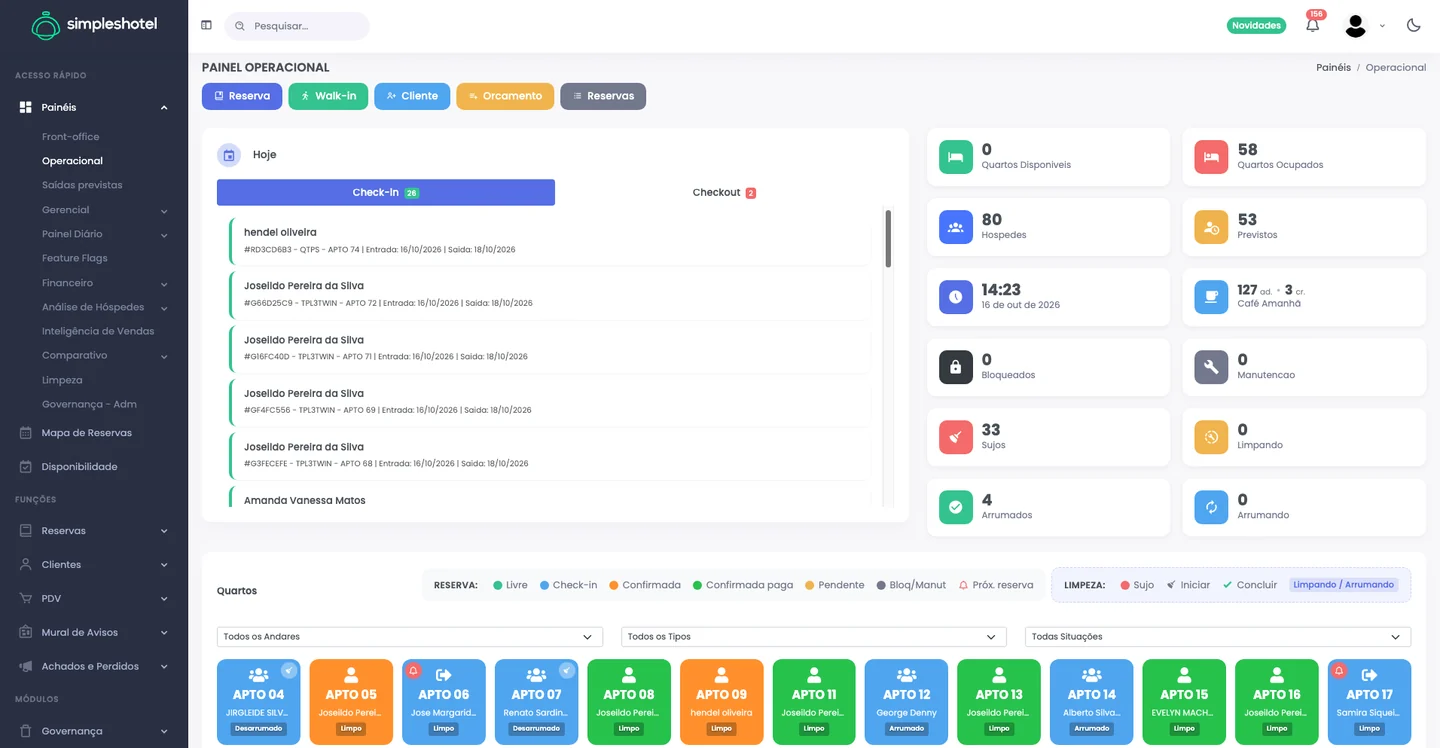This screenshot has height=748, width=1440.
Task: Select the Check-in tab
Action: coord(386,193)
